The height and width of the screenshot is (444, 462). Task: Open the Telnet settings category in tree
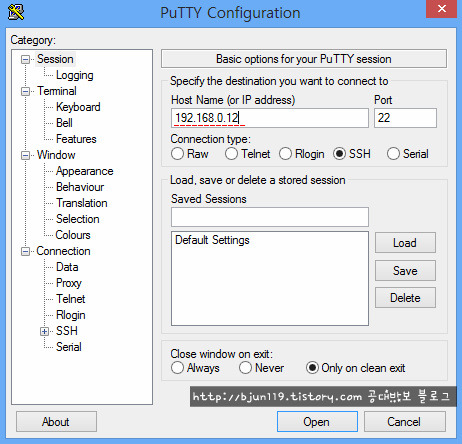tap(70, 299)
